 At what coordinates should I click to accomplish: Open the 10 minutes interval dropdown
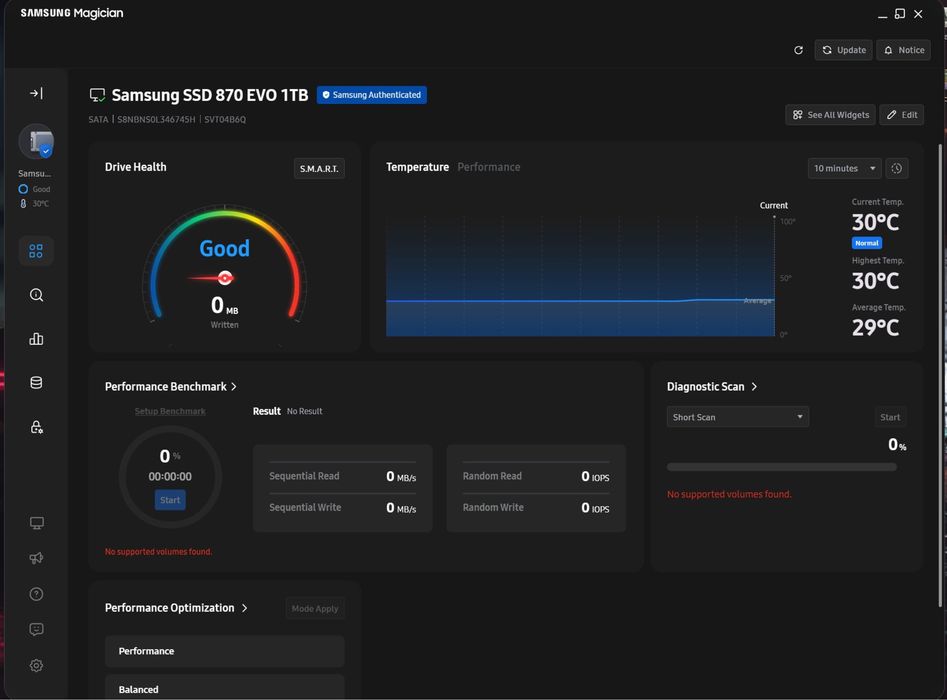pyautogui.click(x=844, y=169)
